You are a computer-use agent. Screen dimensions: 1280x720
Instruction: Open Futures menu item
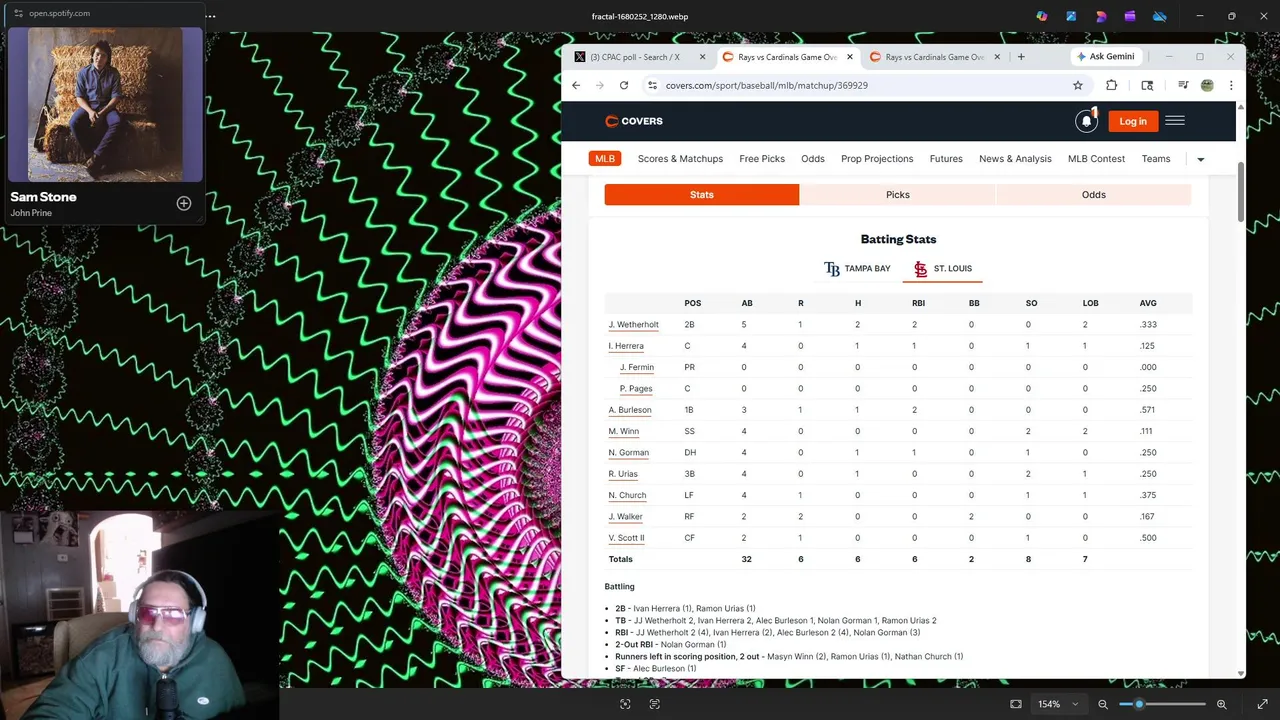click(946, 159)
